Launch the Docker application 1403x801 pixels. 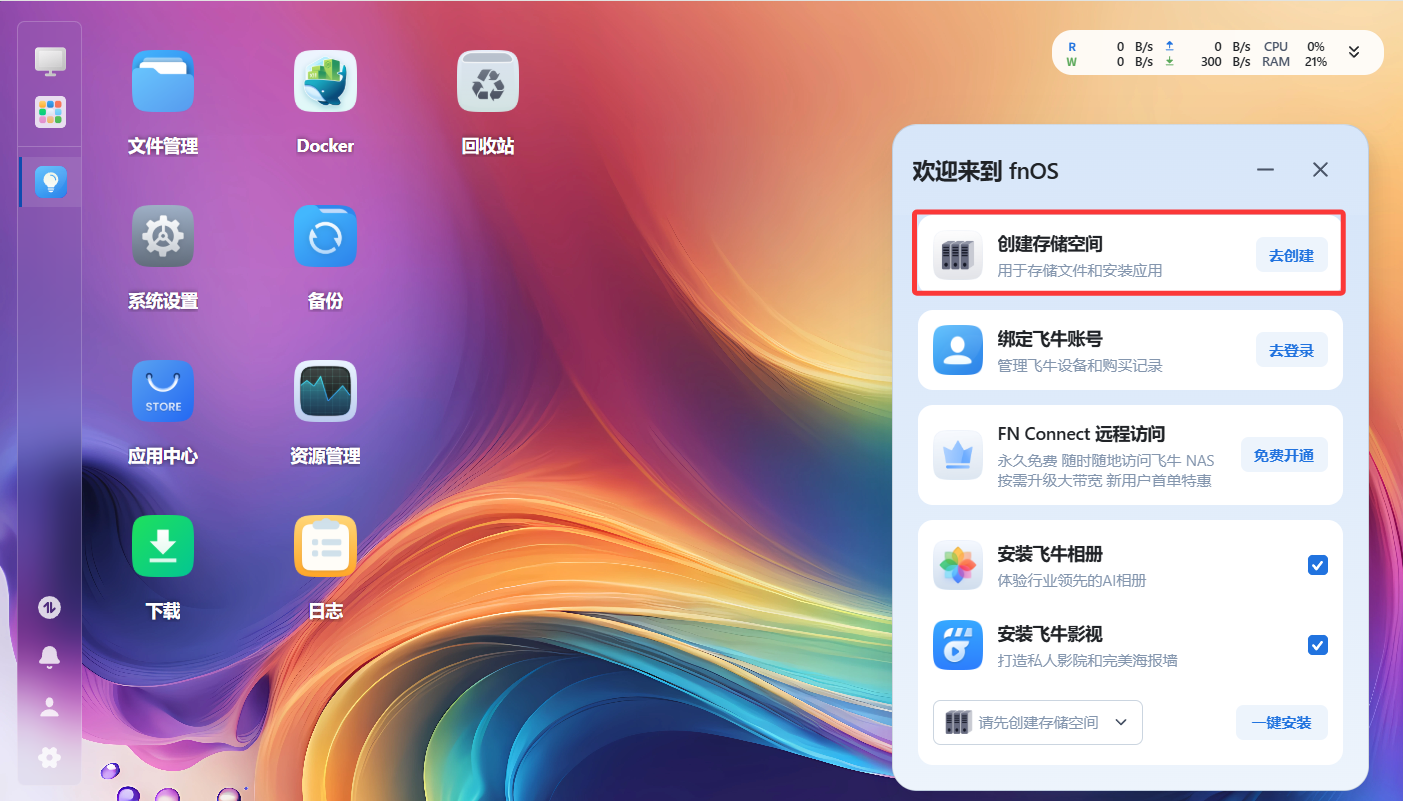point(325,81)
